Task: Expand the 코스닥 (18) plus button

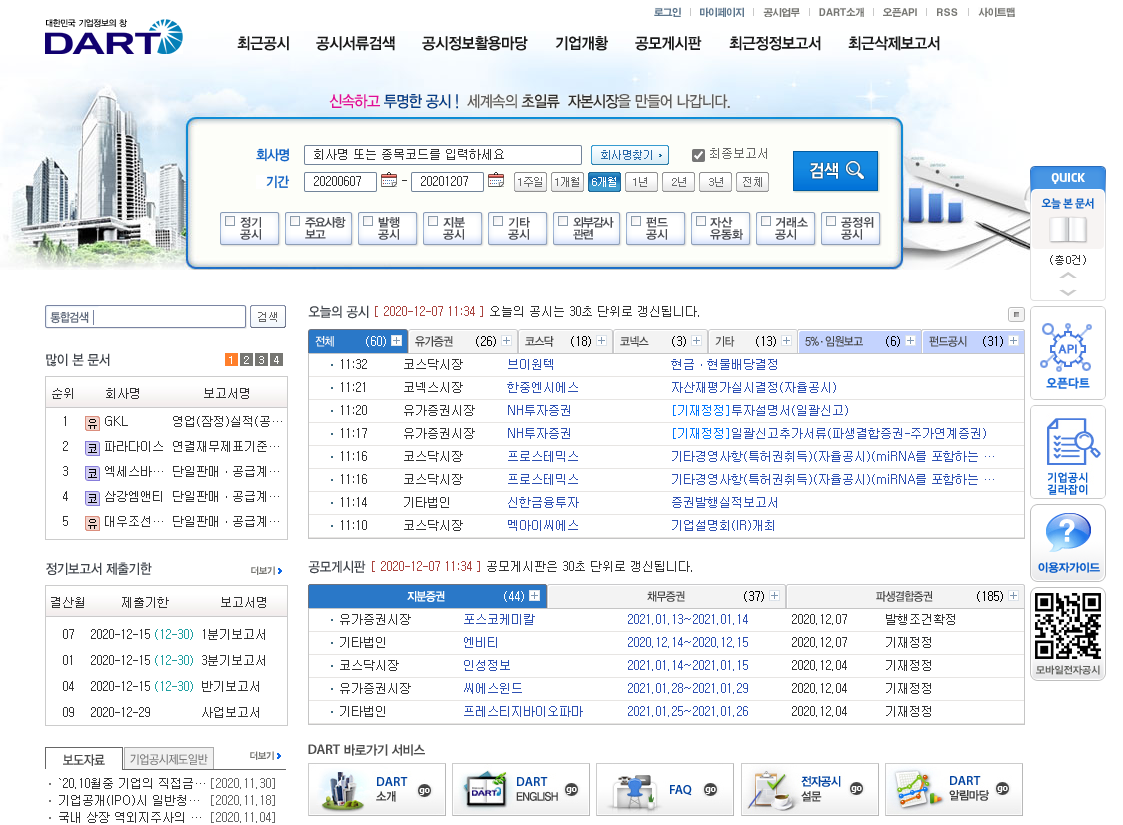Action: click(602, 341)
